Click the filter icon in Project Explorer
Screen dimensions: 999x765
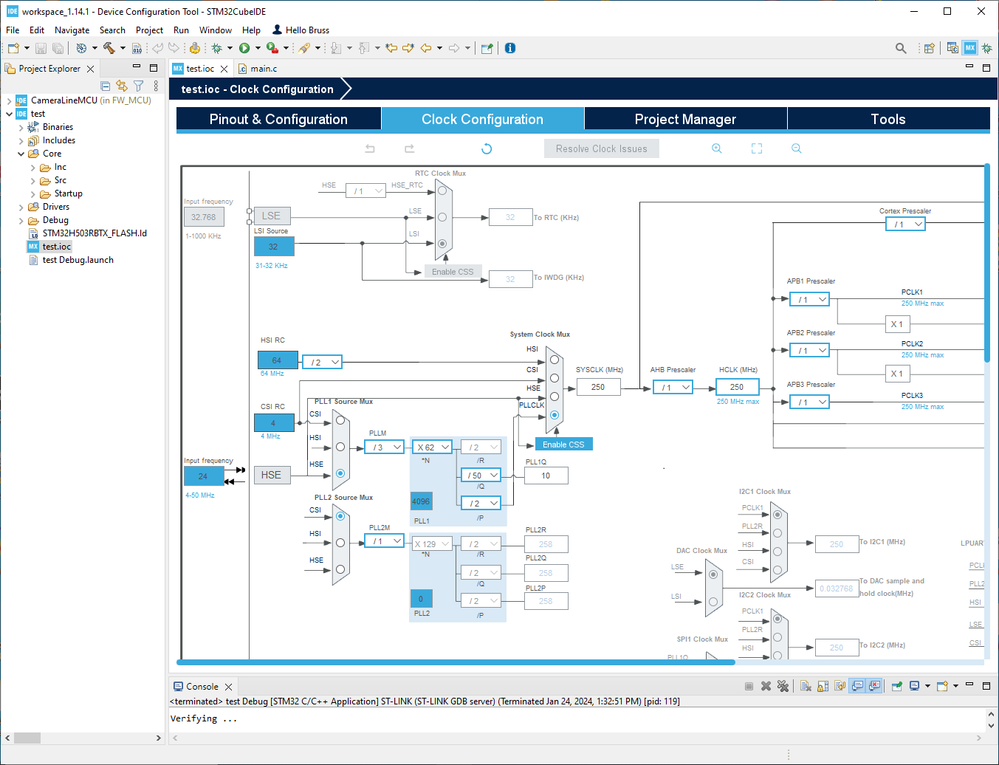[x=138, y=85]
